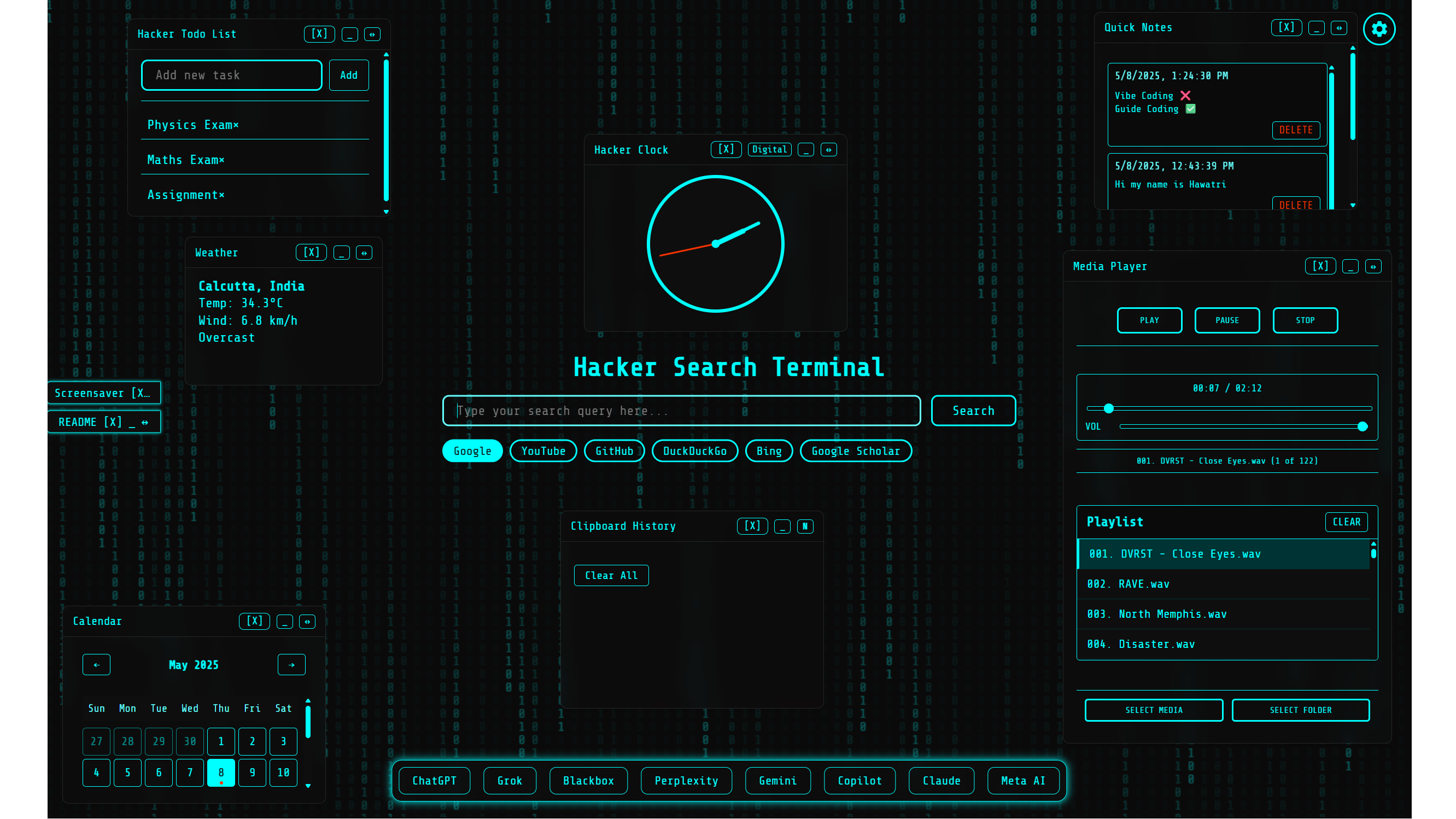Expand the Hacker Todo List widget using arrows icon
This screenshot has height=819, width=1456.
pos(372,34)
